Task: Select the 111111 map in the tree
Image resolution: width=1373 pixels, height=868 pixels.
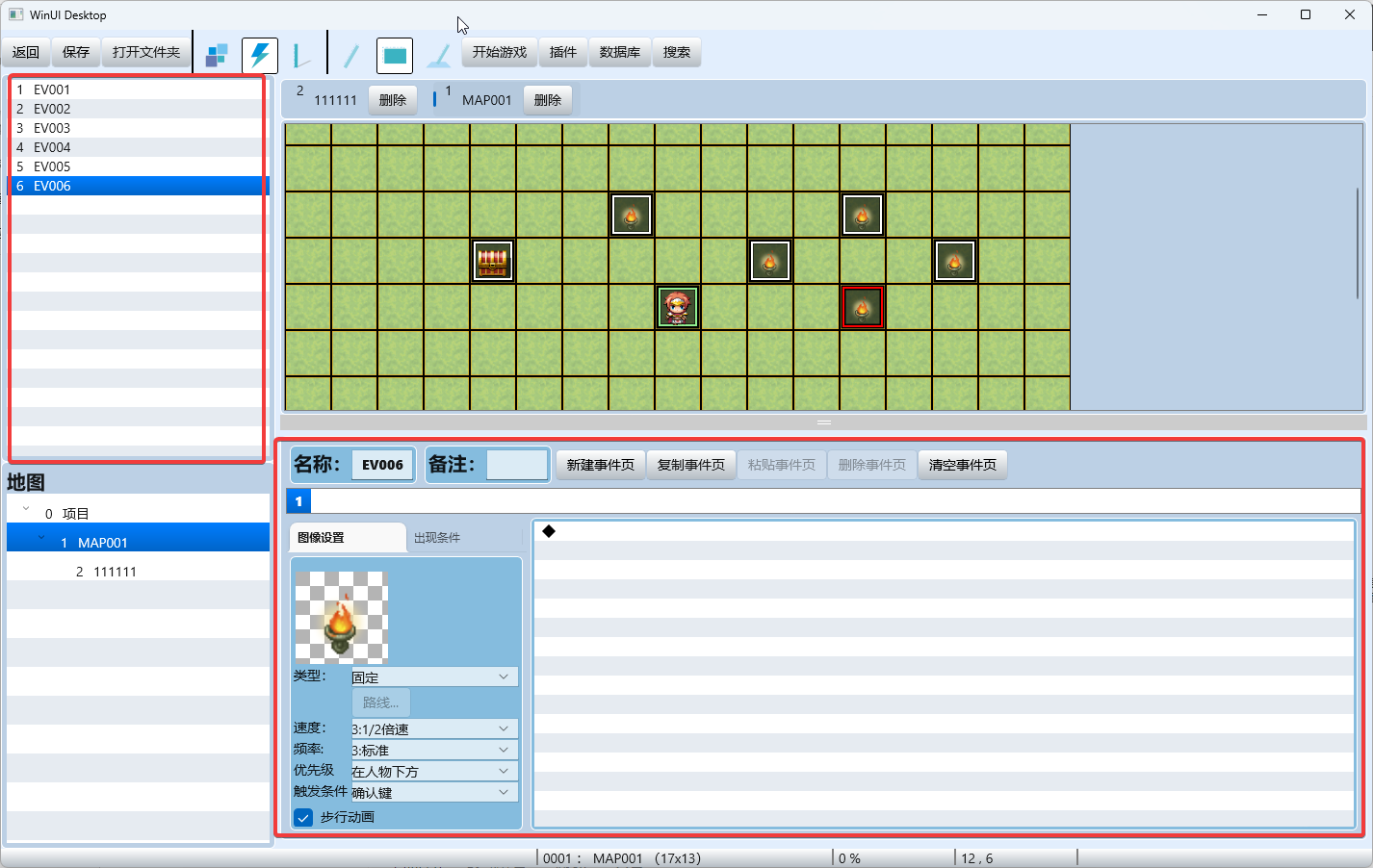Action: point(138,572)
